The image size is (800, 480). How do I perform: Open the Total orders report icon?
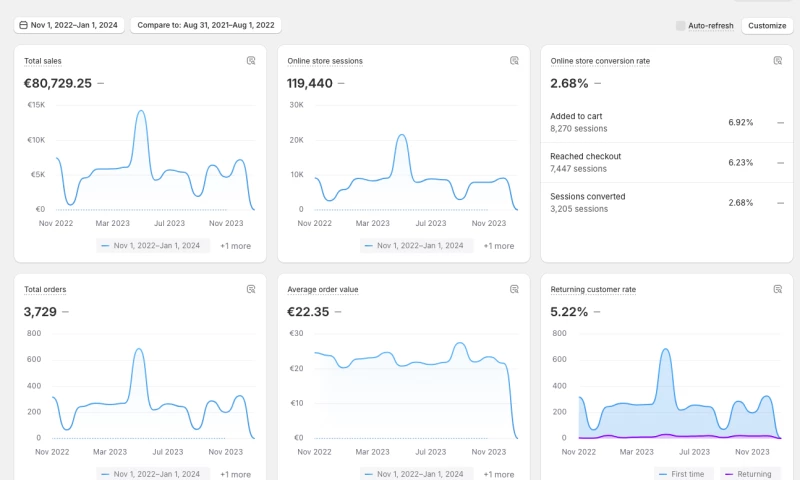[251, 289]
